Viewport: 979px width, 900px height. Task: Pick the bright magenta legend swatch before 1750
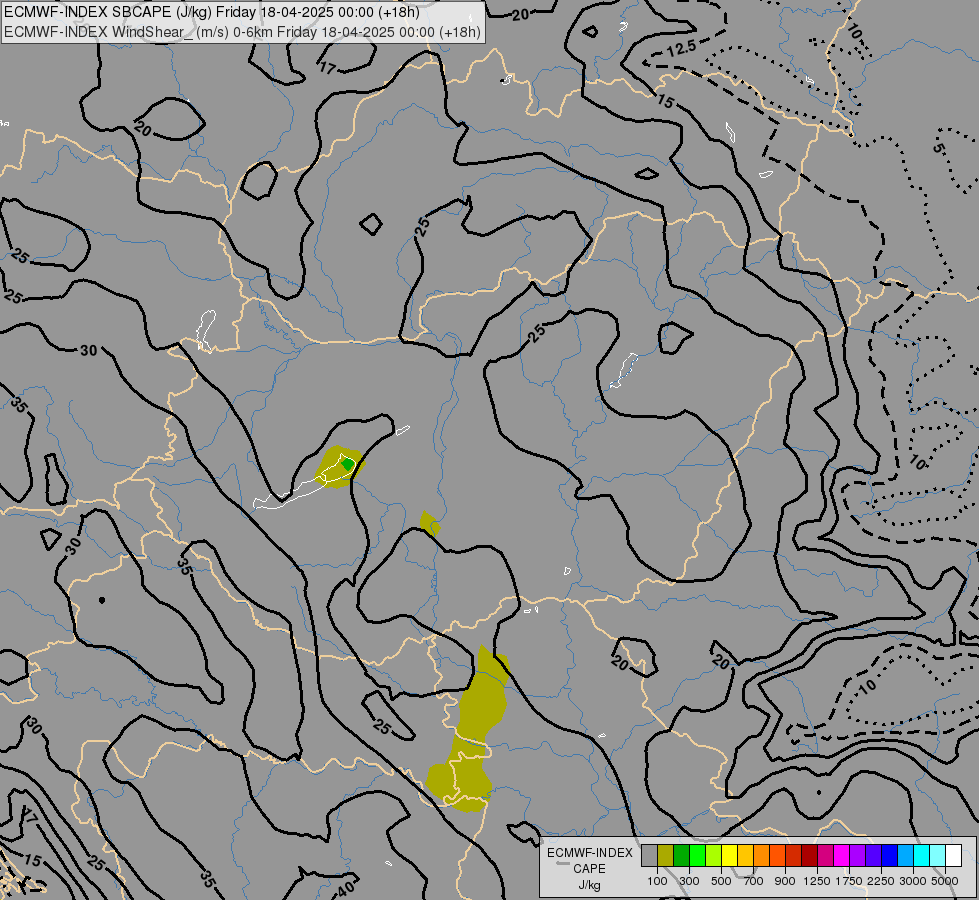841,855
